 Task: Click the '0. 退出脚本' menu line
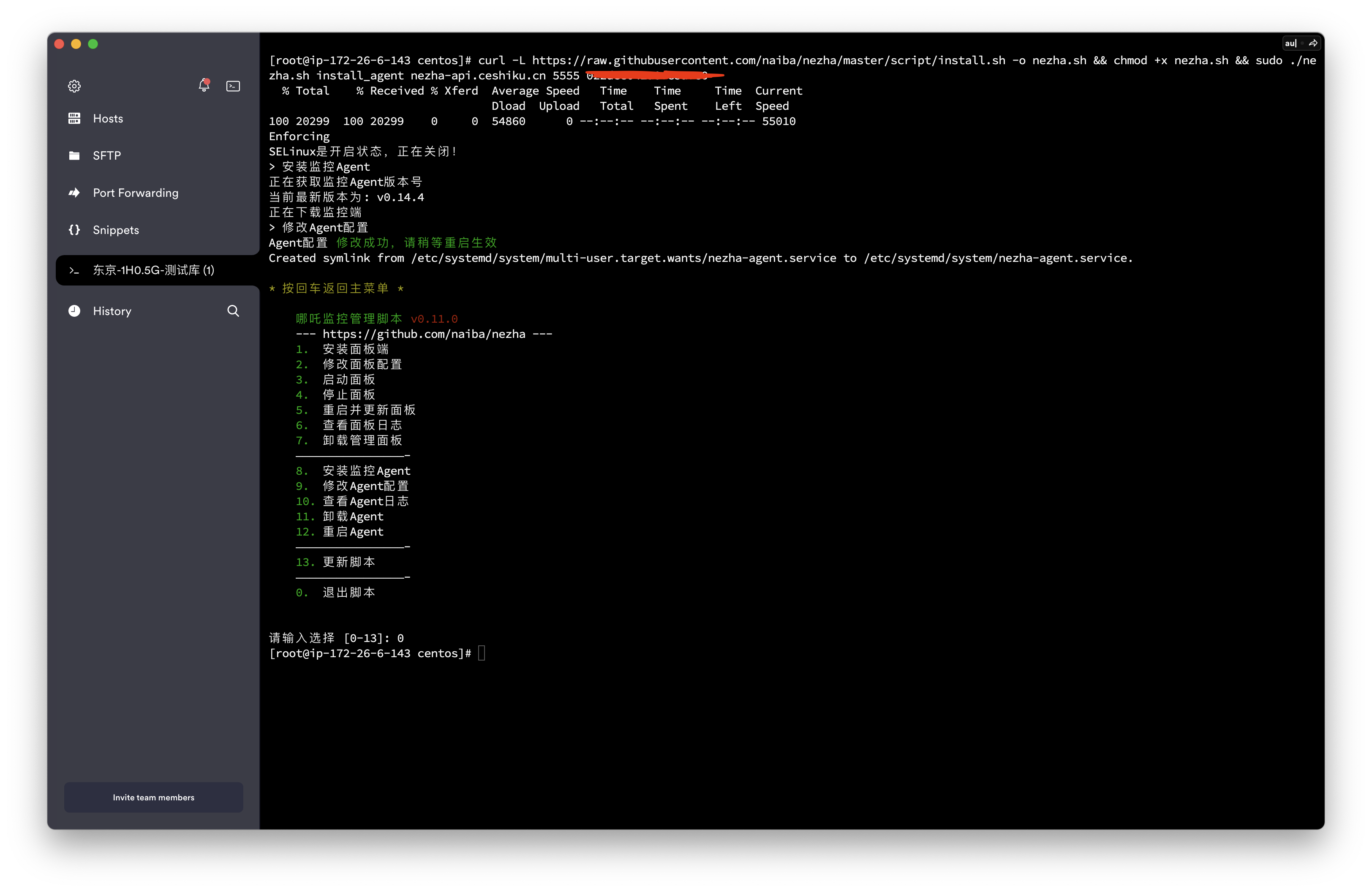click(x=335, y=593)
